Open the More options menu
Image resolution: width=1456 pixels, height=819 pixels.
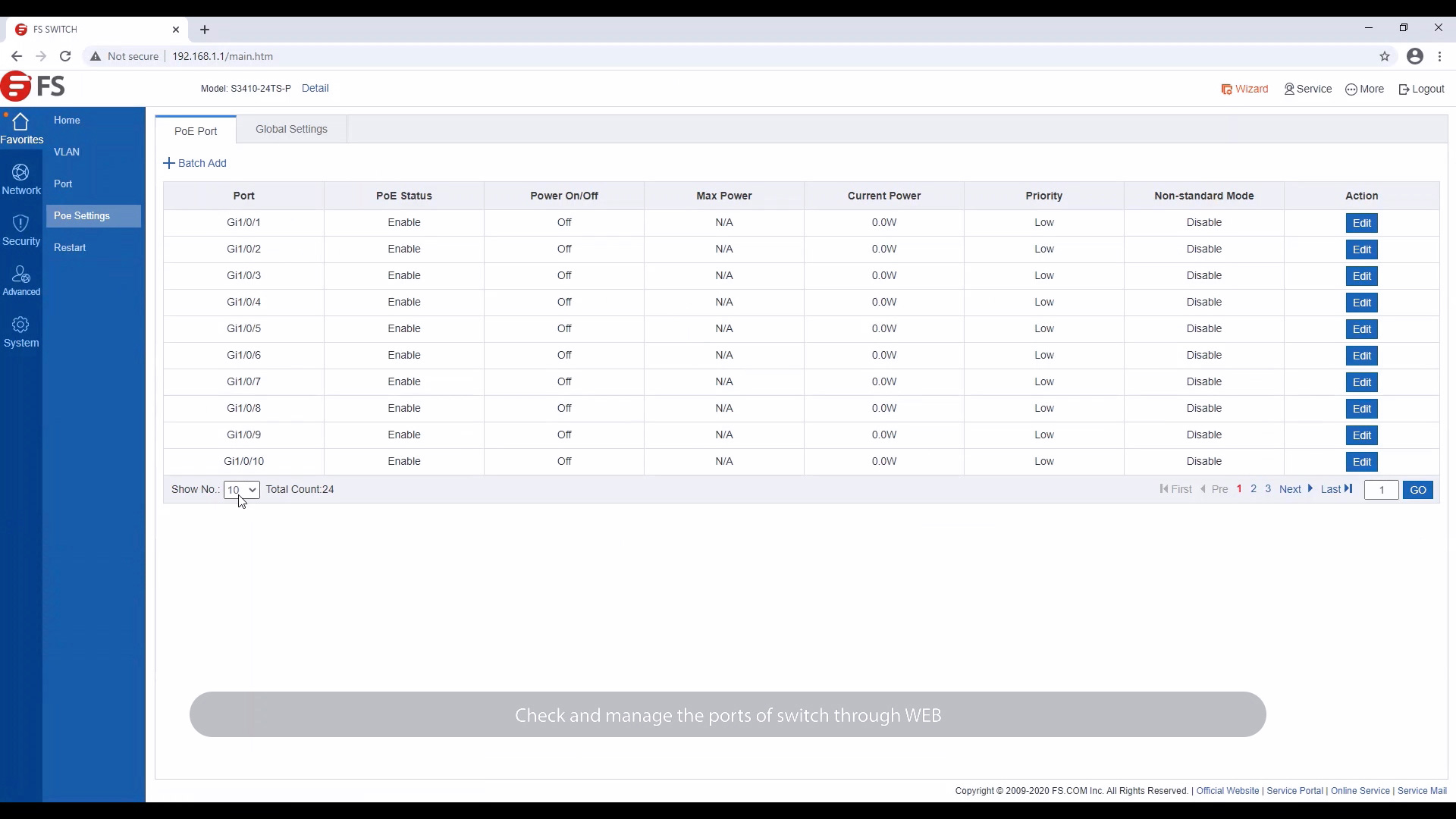1364,89
